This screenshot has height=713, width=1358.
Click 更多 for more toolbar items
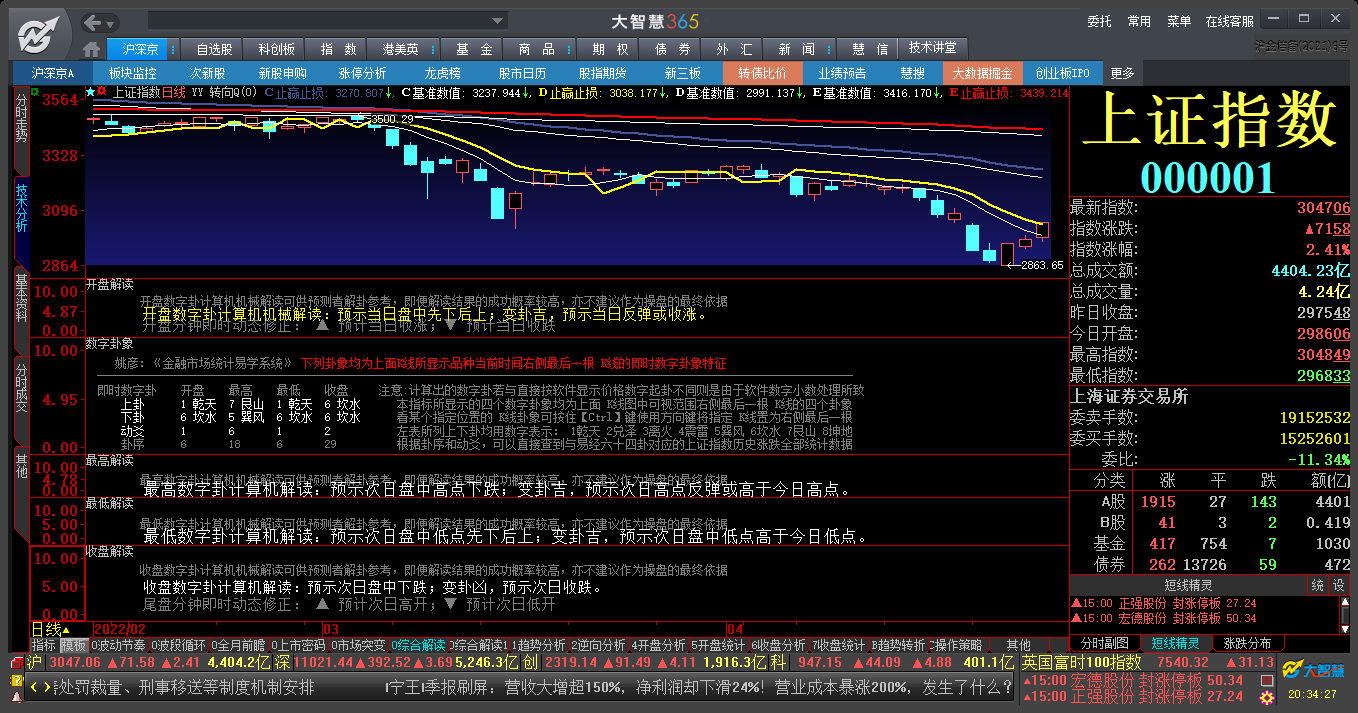pyautogui.click(x=1122, y=73)
